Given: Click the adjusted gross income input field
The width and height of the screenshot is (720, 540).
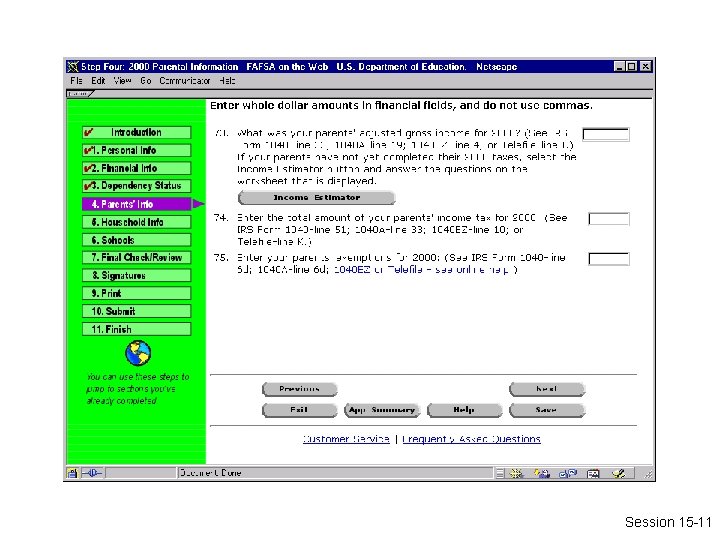Looking at the screenshot, I should coord(606,135).
